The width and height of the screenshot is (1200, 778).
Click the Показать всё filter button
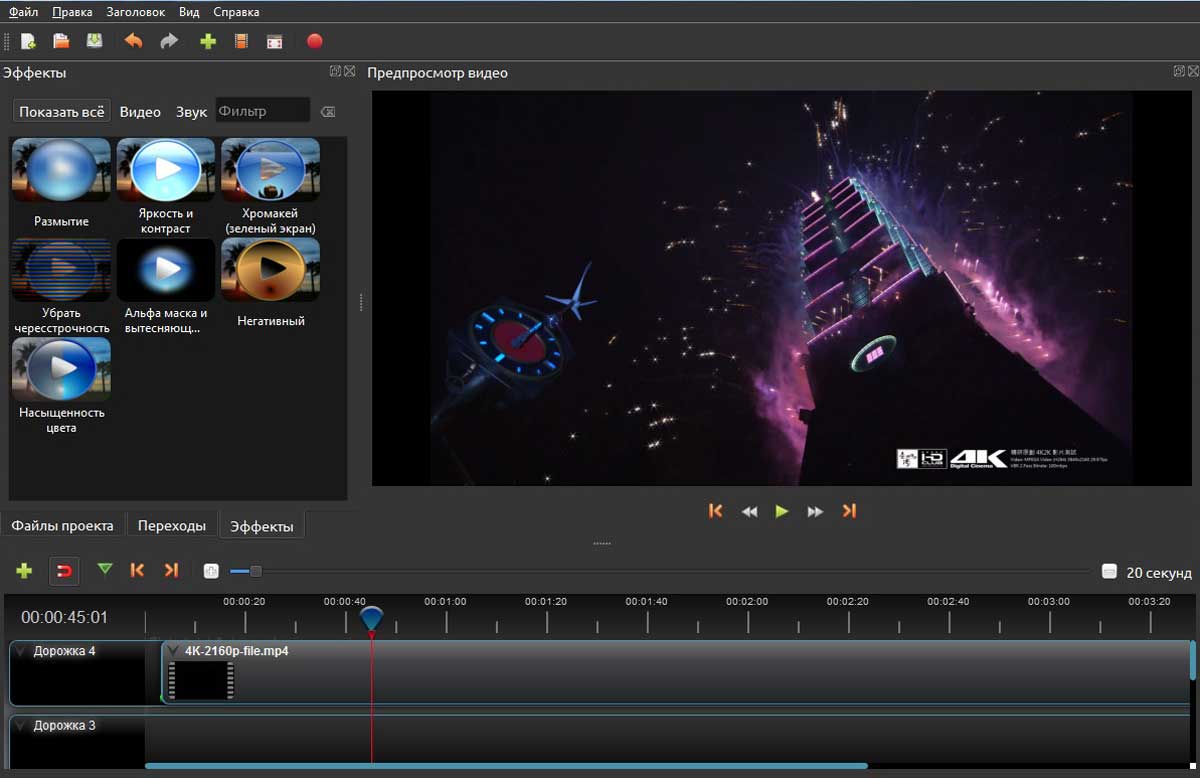point(62,111)
